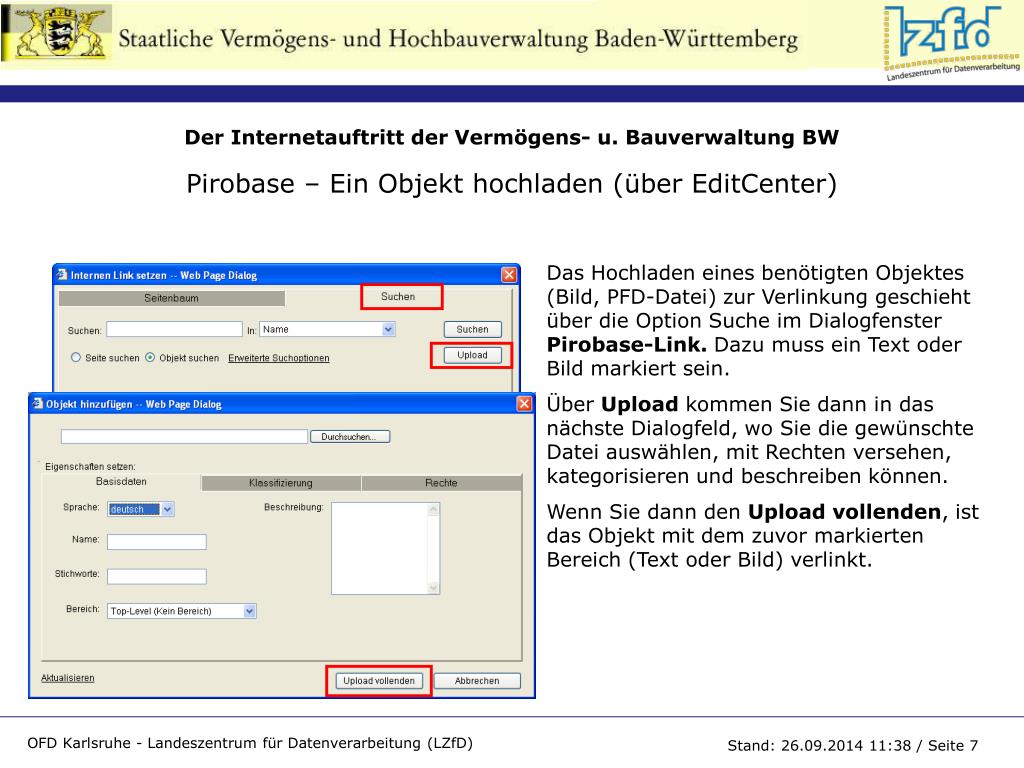Click the 'Aktualisieren' link
1024x768 pixels.
click(x=68, y=678)
